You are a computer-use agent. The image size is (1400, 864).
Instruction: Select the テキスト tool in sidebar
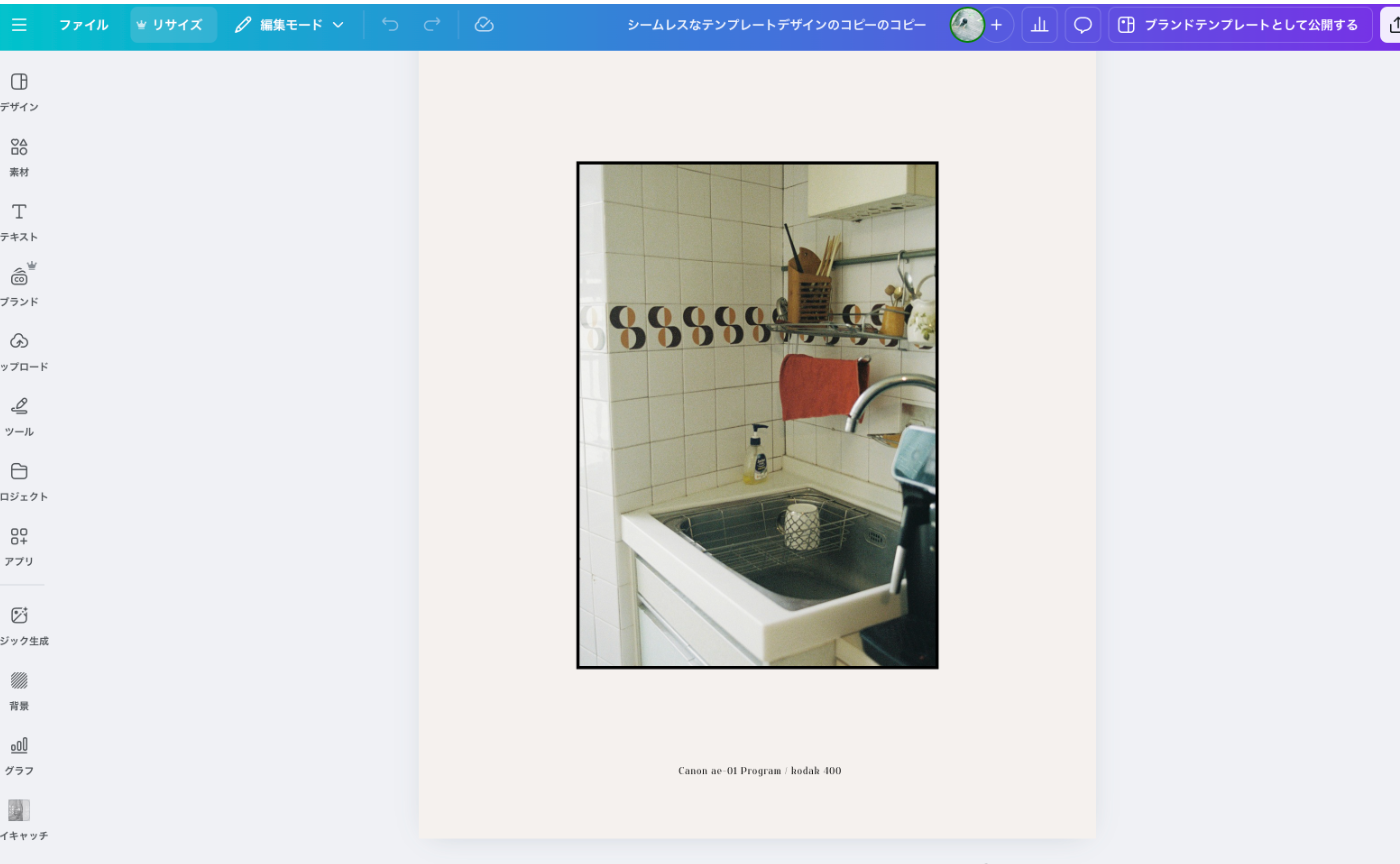(19, 220)
